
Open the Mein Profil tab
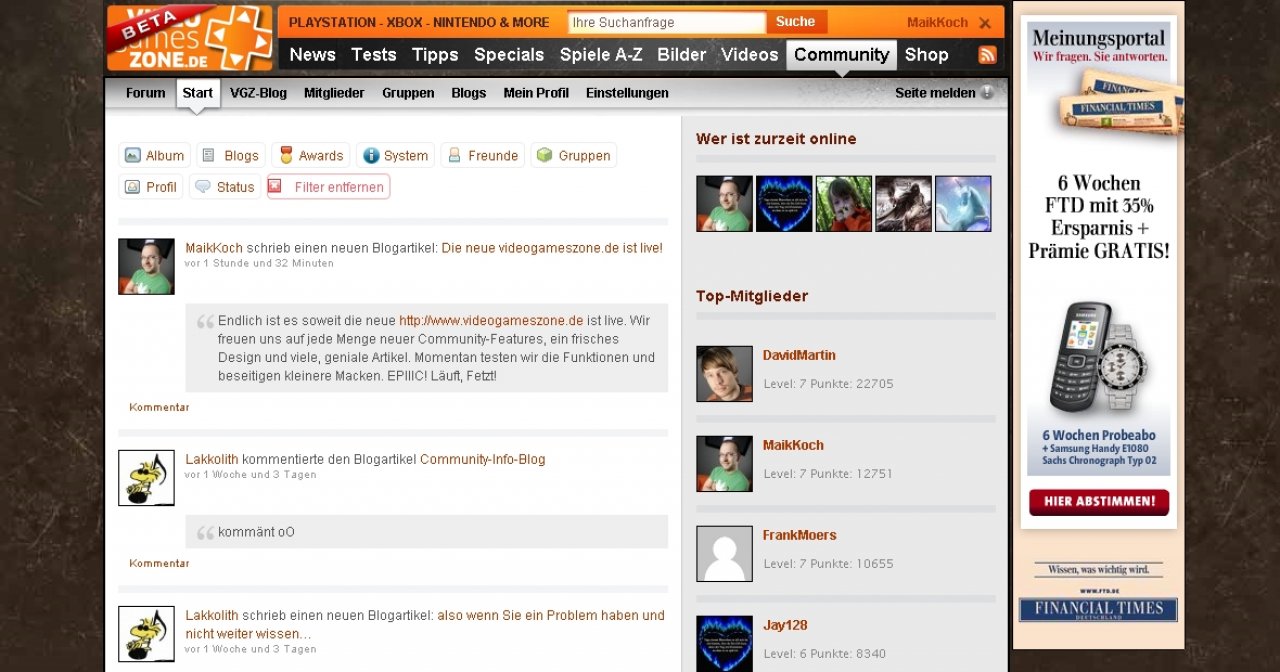(536, 93)
